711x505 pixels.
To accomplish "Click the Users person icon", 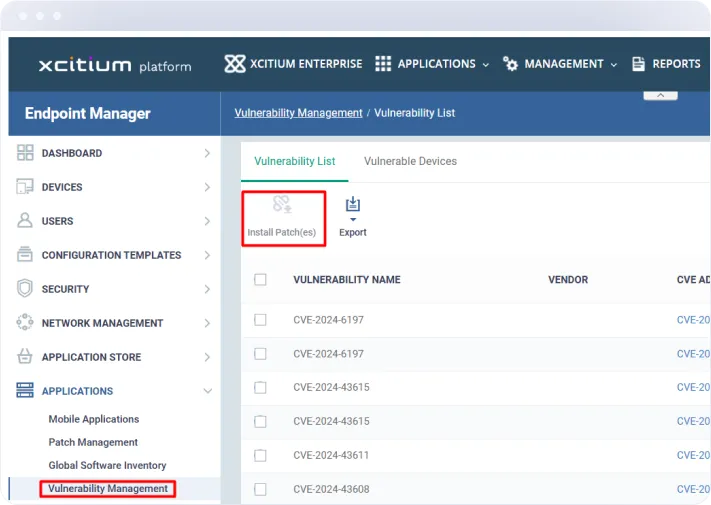I will click(25, 221).
